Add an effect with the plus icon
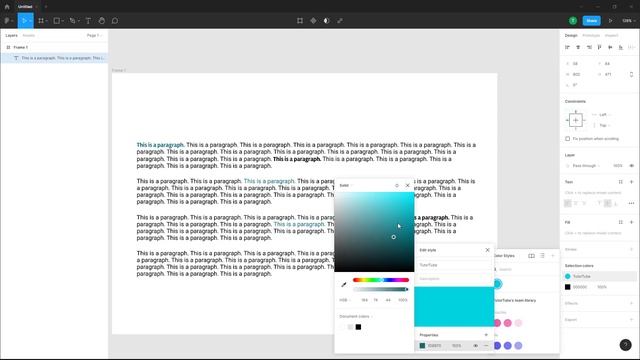640x360 pixels. pyautogui.click(x=631, y=303)
